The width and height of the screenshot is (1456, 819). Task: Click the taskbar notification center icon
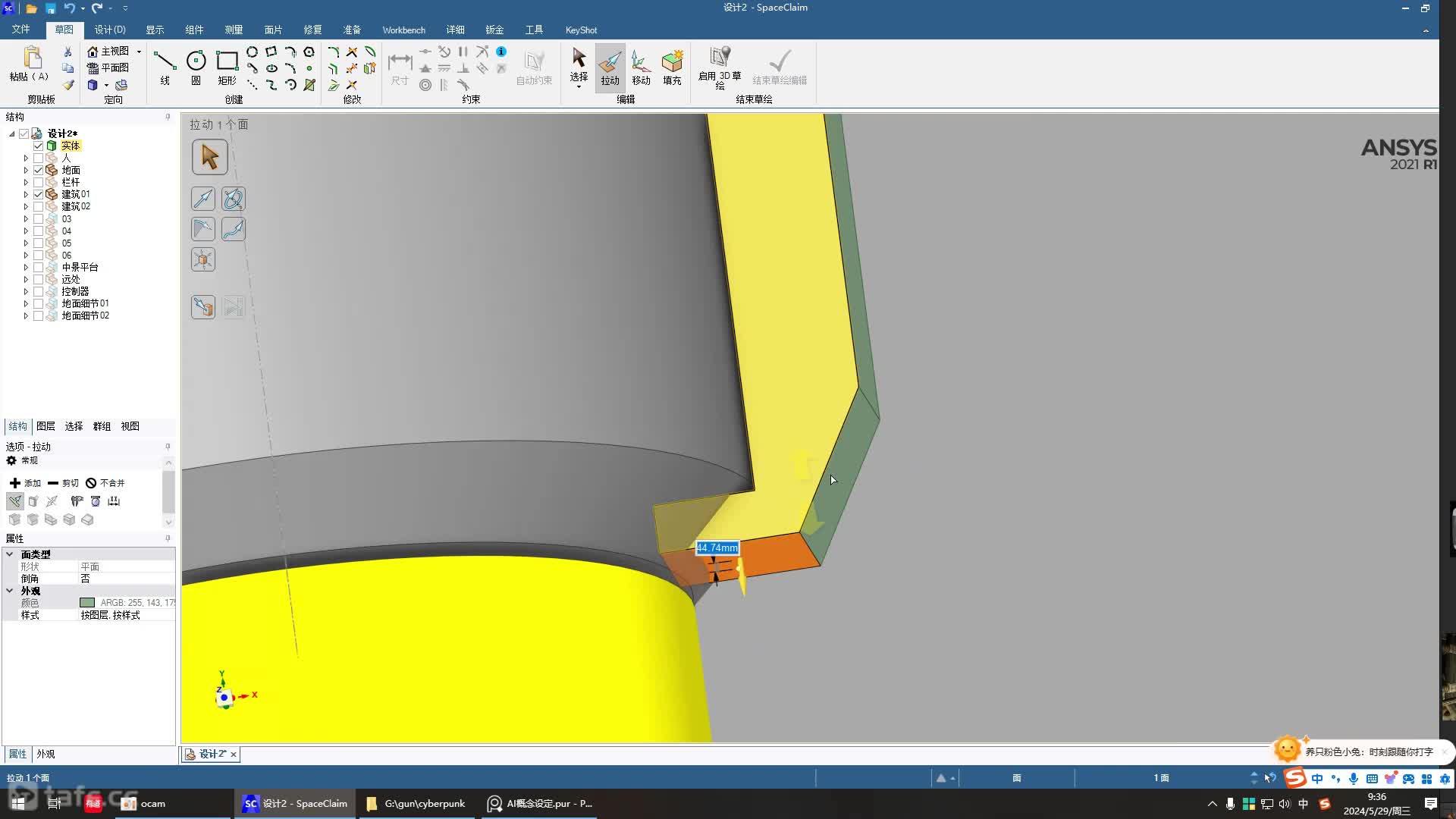click(1430, 803)
